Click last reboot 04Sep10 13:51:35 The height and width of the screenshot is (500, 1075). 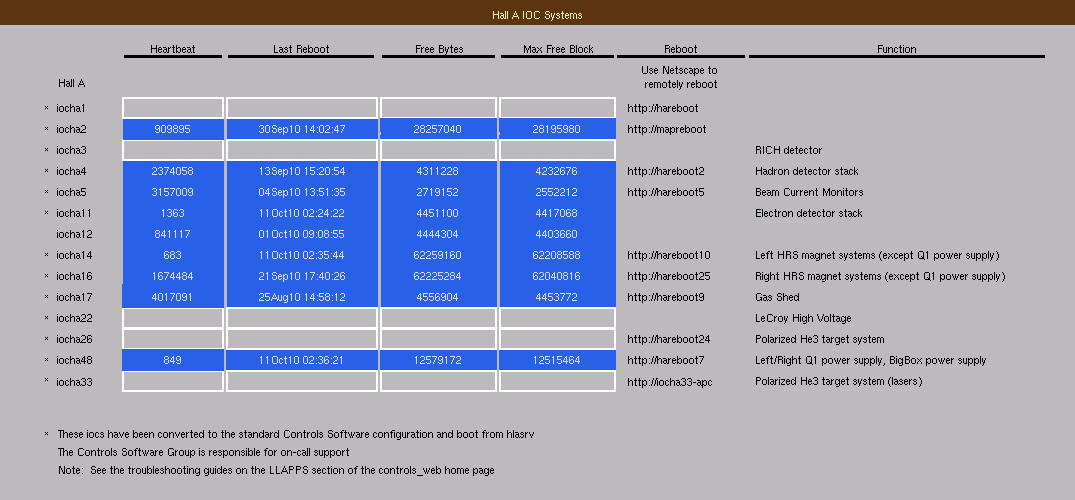[302, 192]
